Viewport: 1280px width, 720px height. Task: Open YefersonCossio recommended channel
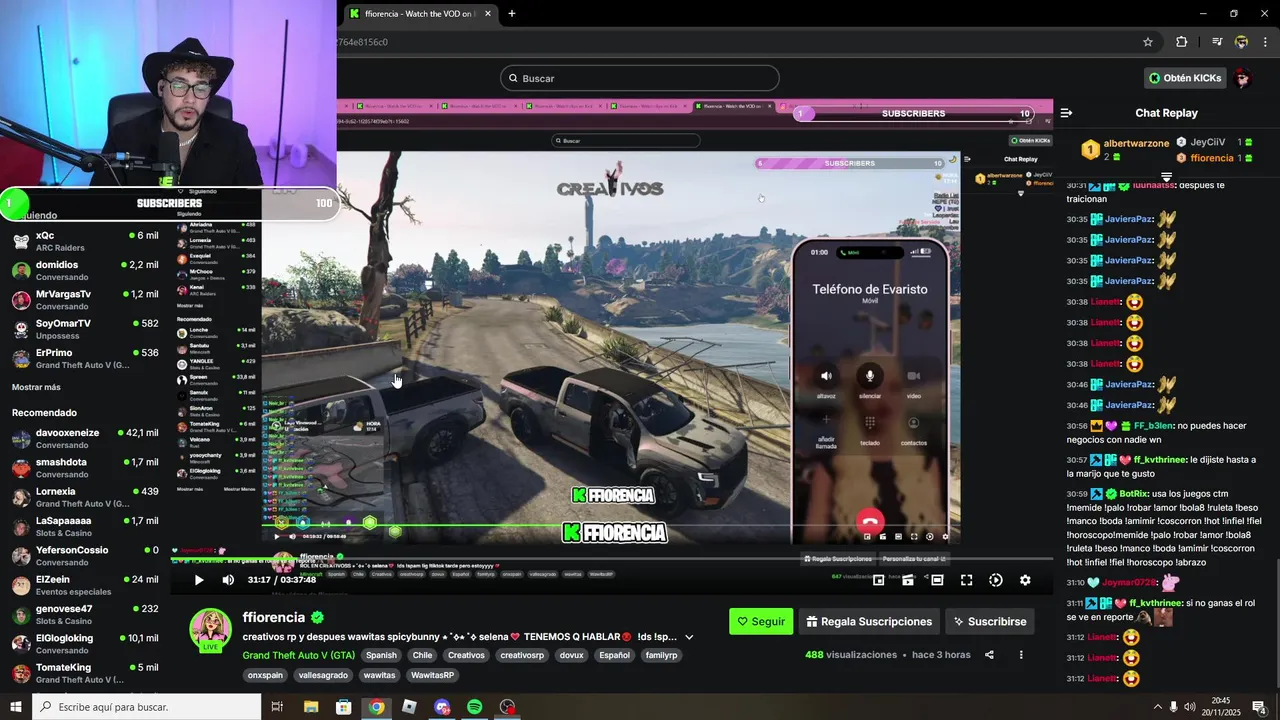point(85,556)
